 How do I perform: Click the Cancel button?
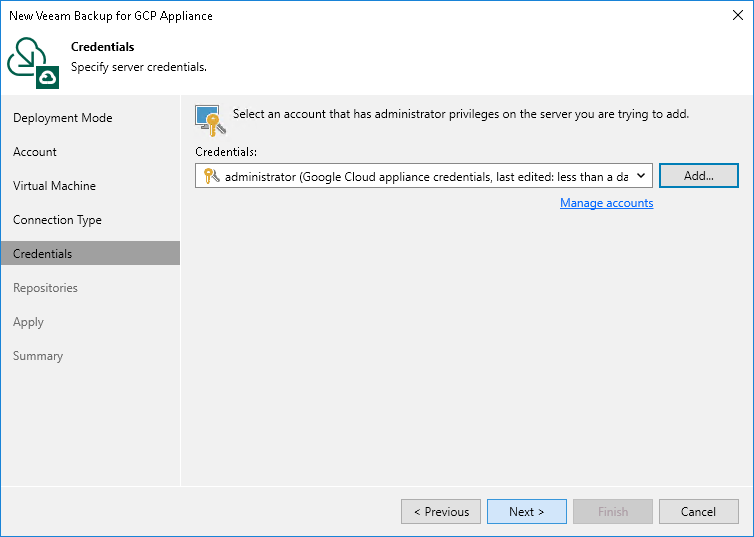click(699, 512)
